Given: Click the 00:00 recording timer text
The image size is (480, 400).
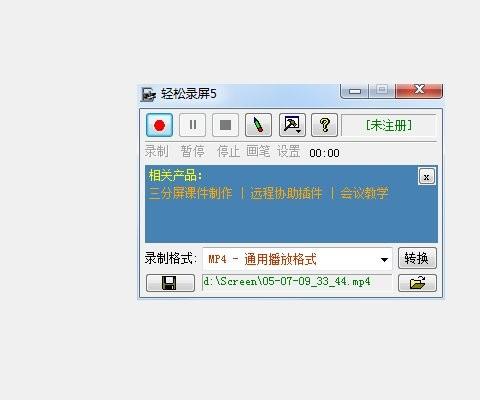Looking at the screenshot, I should [x=324, y=153].
